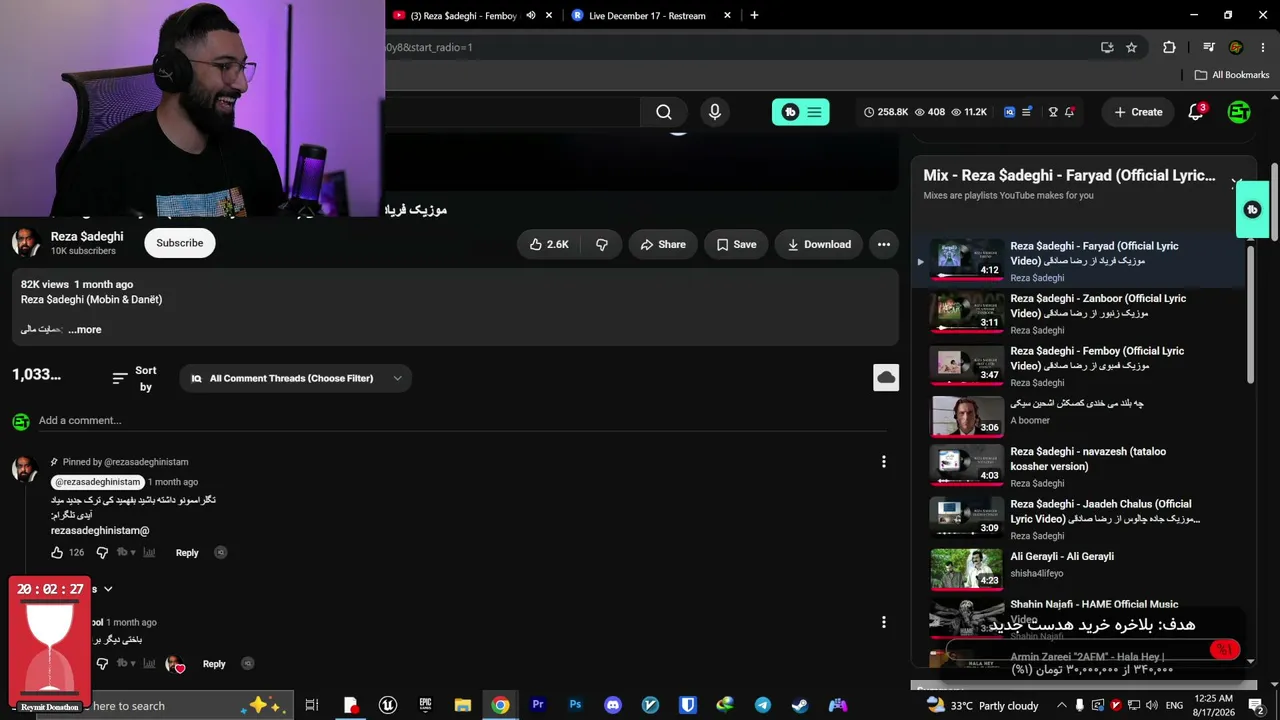This screenshot has height=720, width=1280.
Task: Open the Reza $adeghi channel name link
Action: [x=87, y=236]
